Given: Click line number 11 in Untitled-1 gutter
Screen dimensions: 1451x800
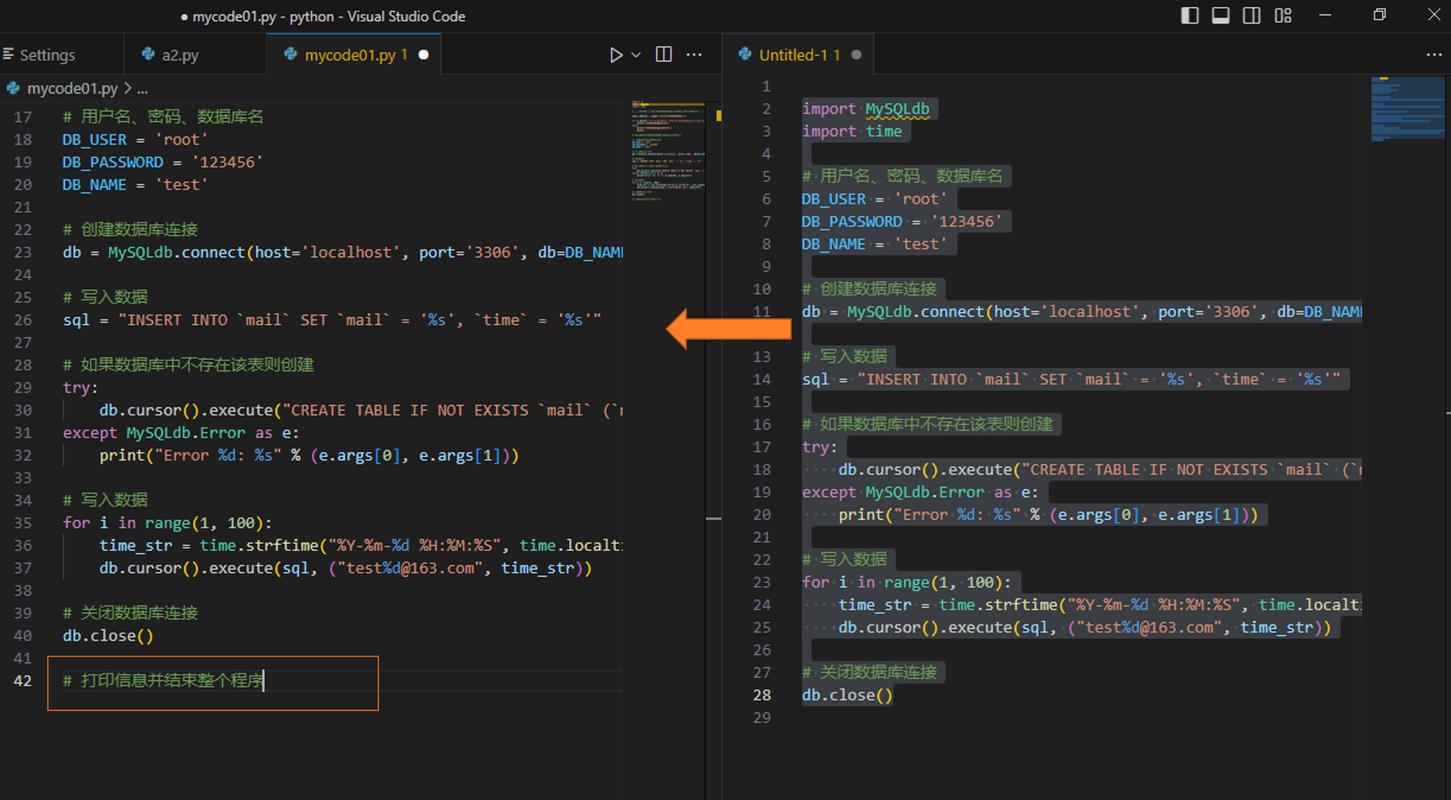Looking at the screenshot, I should click(x=762, y=311).
